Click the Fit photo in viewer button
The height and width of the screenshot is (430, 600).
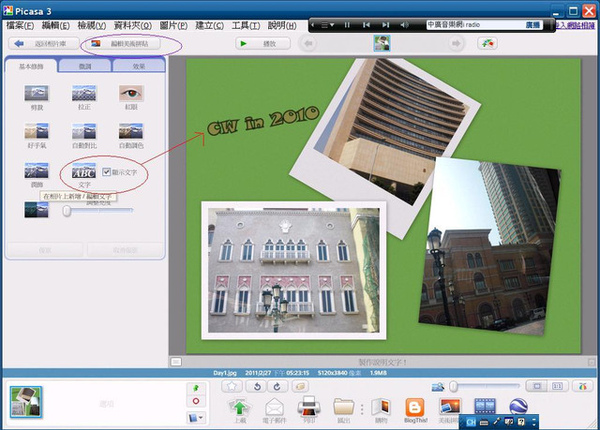pos(536,386)
